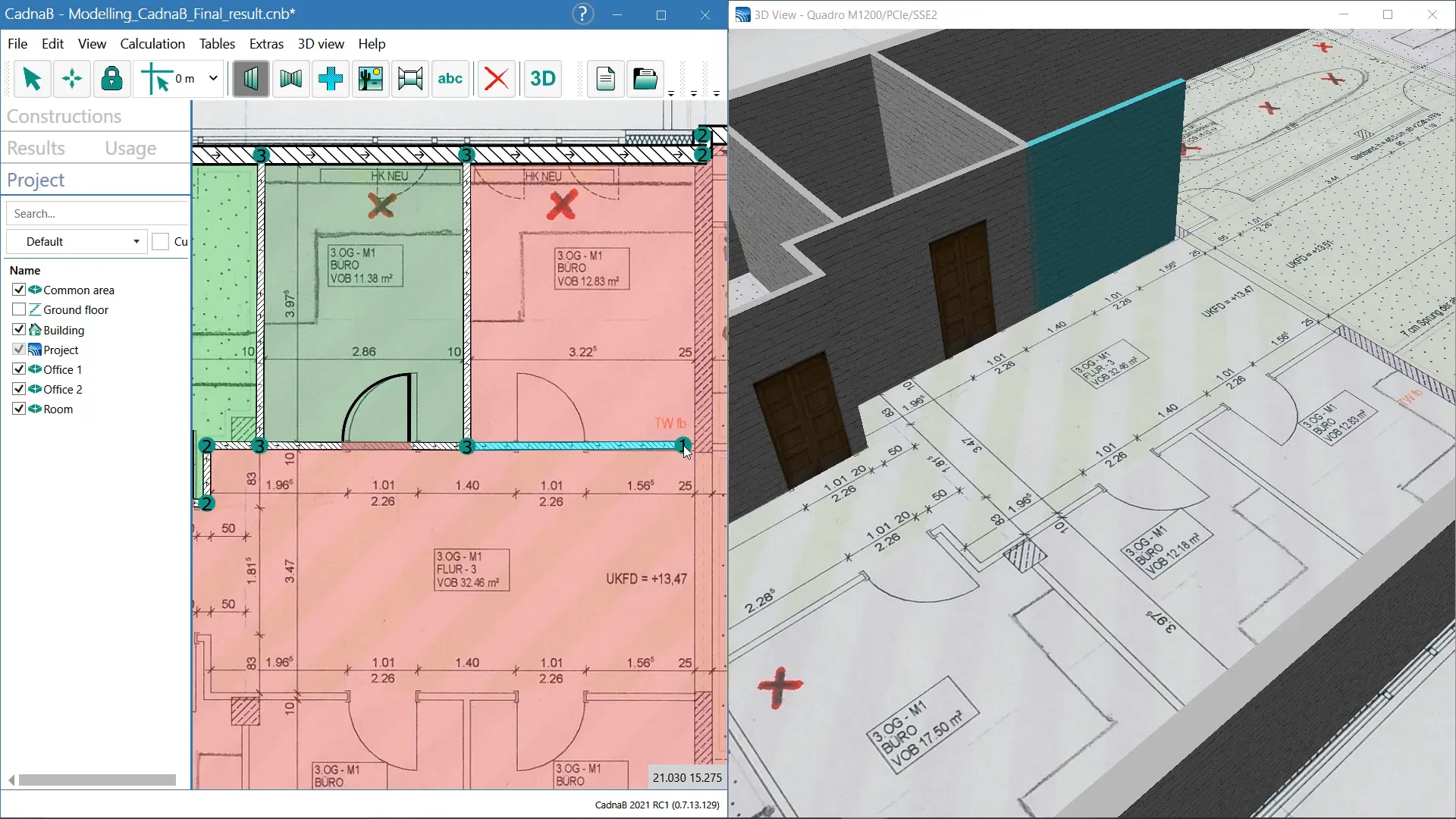Switch to the Constructions panel
The height and width of the screenshot is (819, 1456).
click(64, 117)
